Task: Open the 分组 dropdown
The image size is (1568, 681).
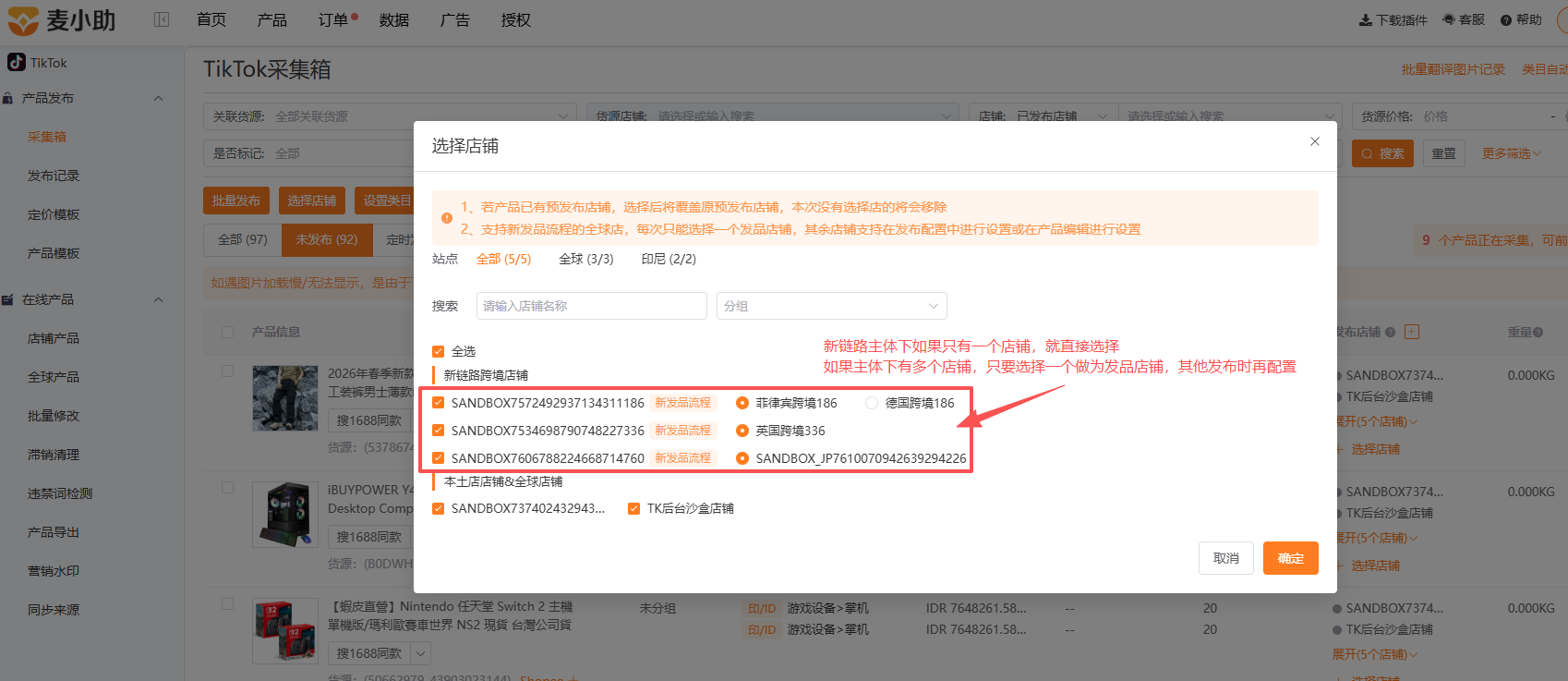Action: pos(832,306)
